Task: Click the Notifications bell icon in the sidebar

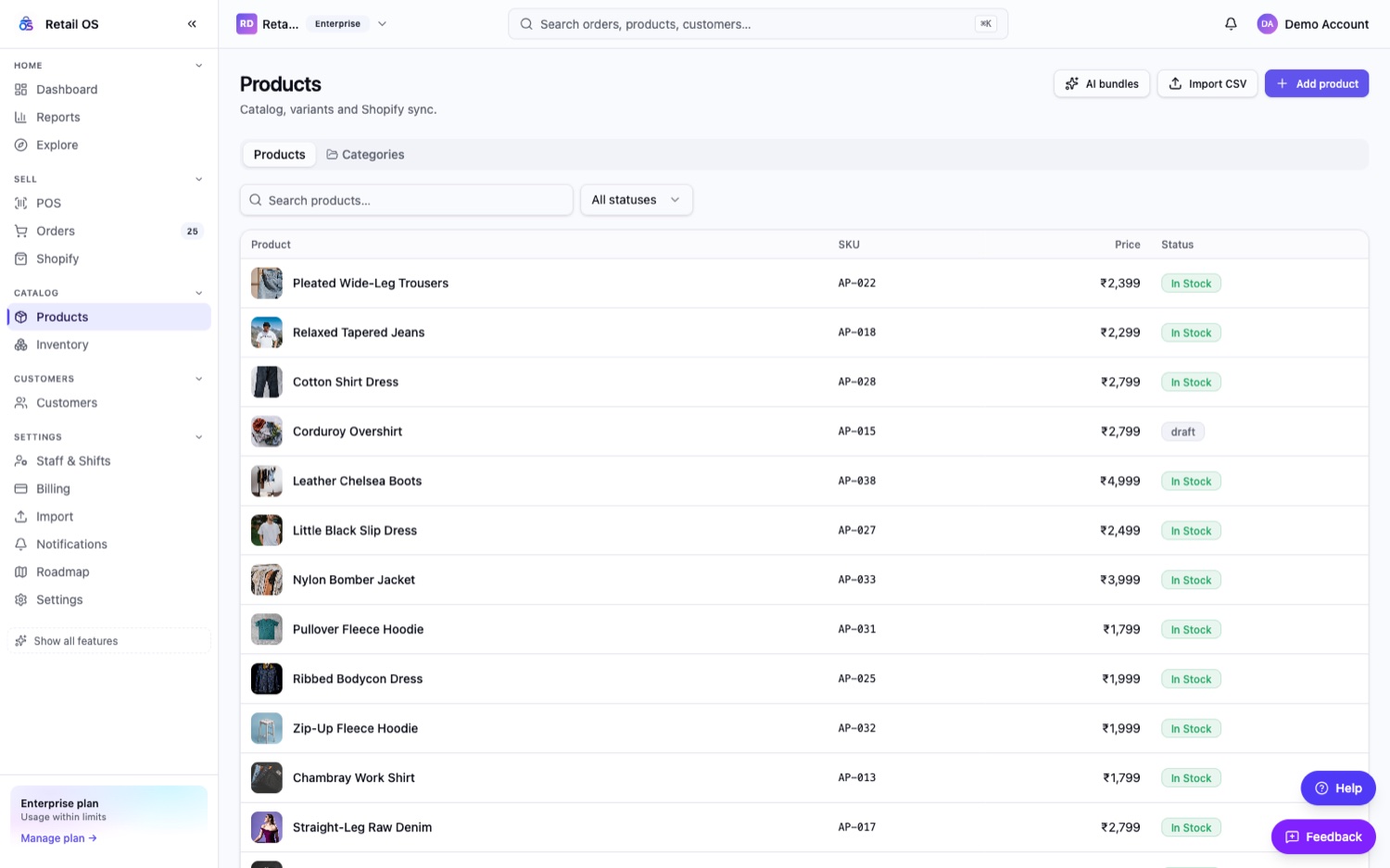Action: (21, 545)
